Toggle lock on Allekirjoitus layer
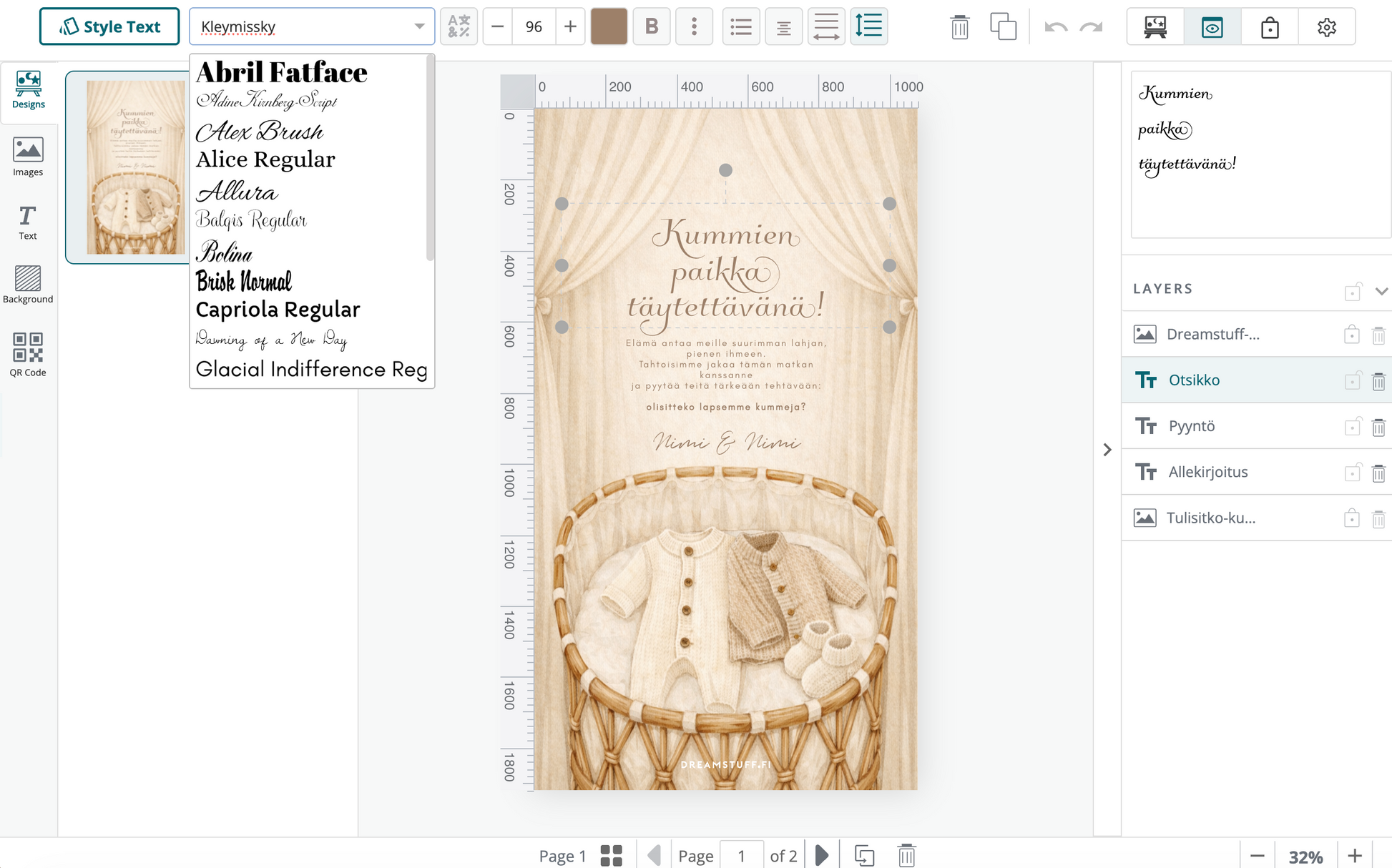Viewport: 1392px width, 868px height. pyautogui.click(x=1352, y=472)
